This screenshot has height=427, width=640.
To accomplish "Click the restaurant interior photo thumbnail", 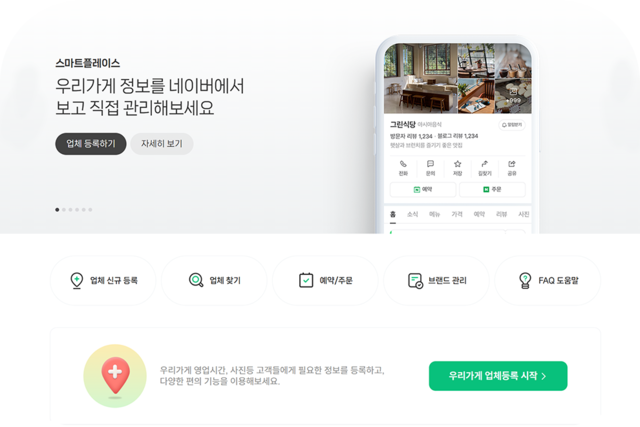I will [x=421, y=78].
